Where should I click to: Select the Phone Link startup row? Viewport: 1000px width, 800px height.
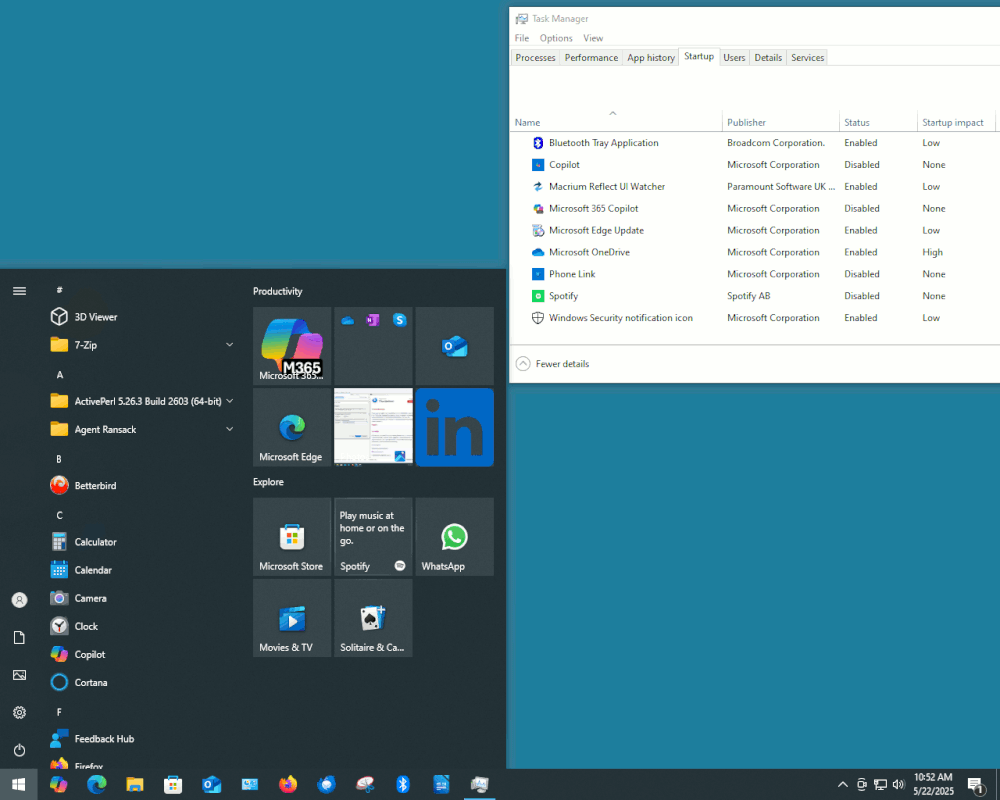(x=754, y=274)
